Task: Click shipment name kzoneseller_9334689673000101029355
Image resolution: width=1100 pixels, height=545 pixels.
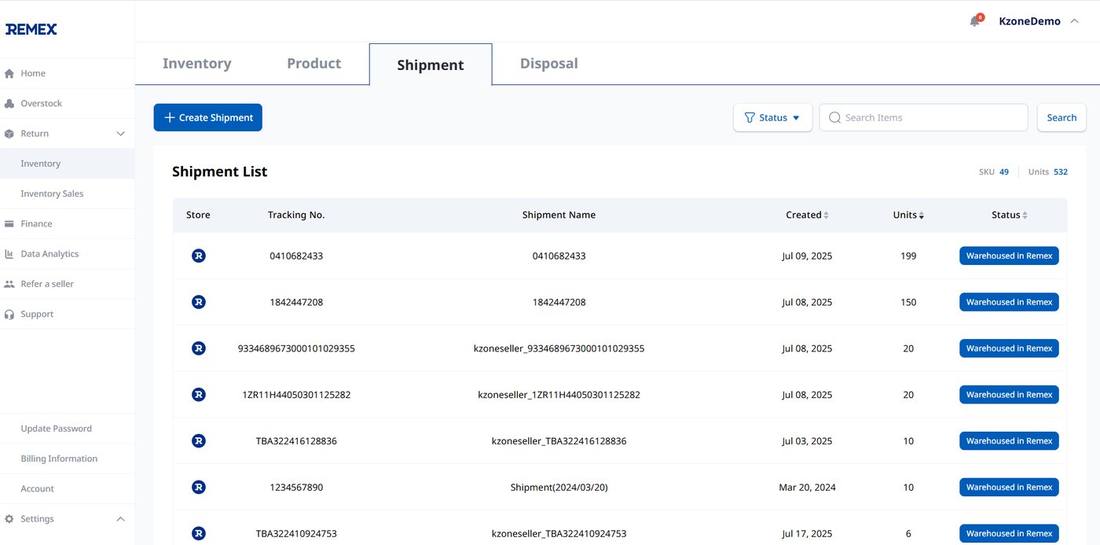Action: click(559, 349)
